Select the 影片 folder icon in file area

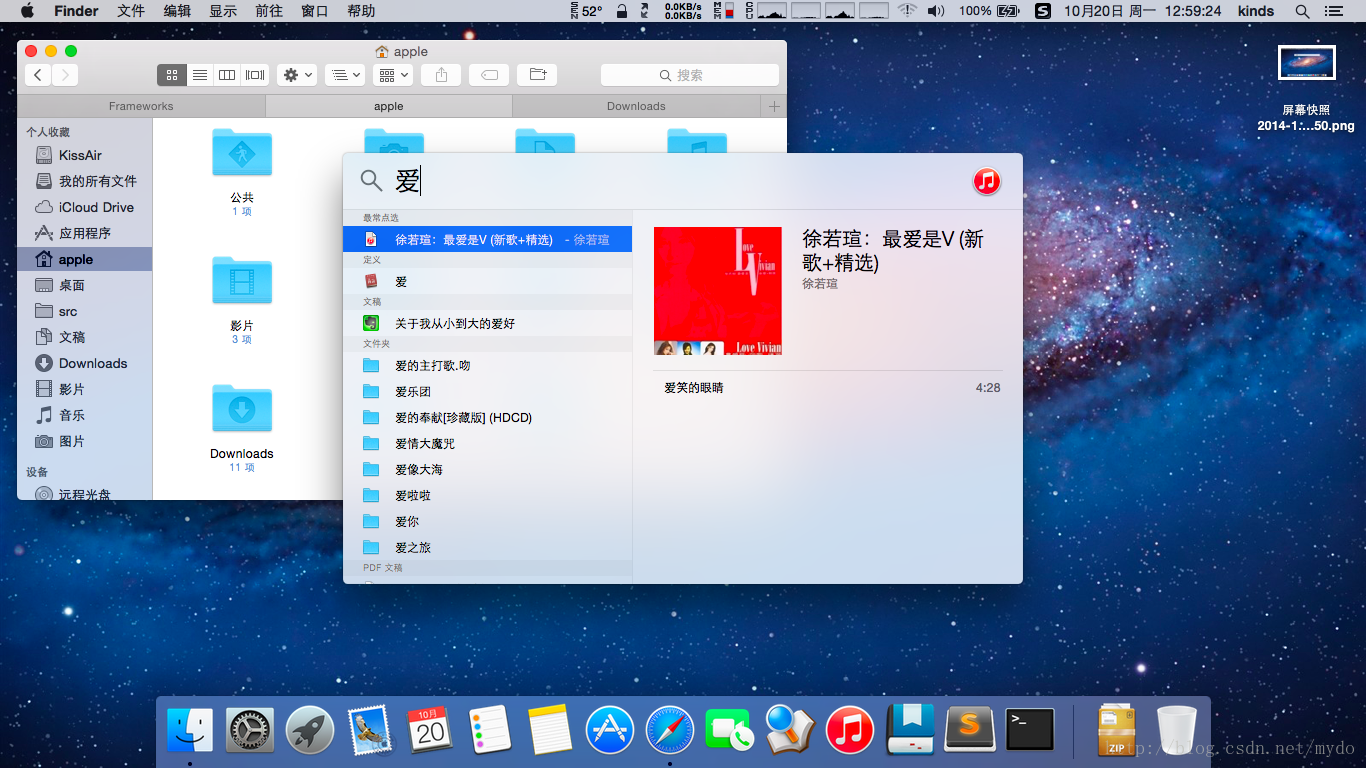tap(242, 281)
